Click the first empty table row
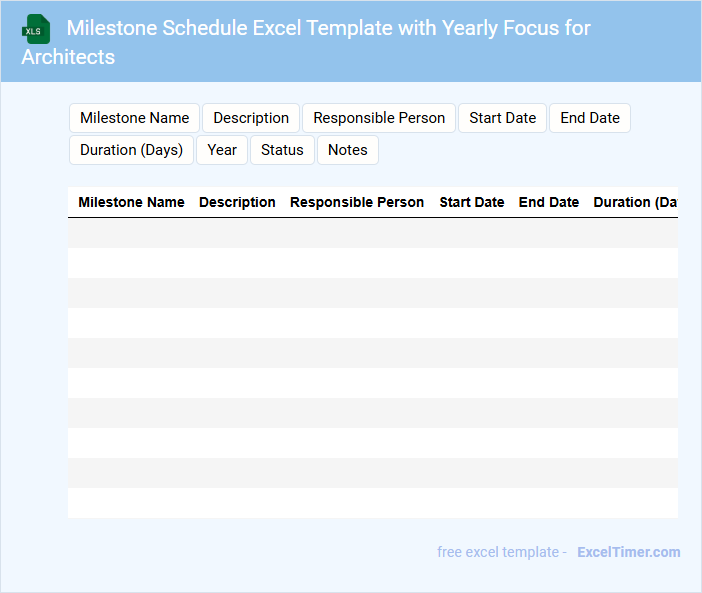 tap(372, 233)
